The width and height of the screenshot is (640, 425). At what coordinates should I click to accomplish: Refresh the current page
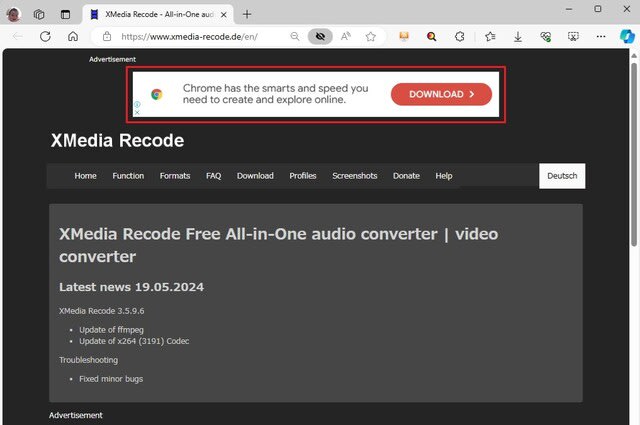click(x=45, y=37)
